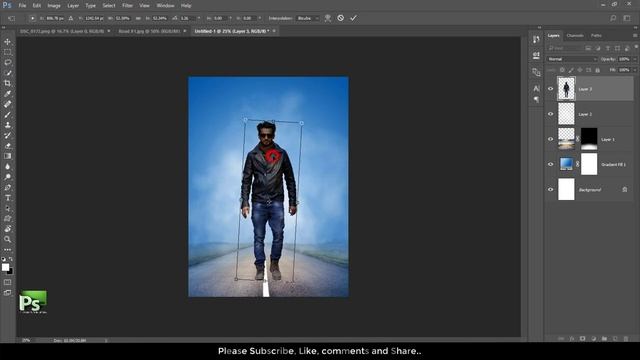Viewport: 640px width, 360px height.
Task: Toggle the link width and height proportions
Action: coord(138,18)
